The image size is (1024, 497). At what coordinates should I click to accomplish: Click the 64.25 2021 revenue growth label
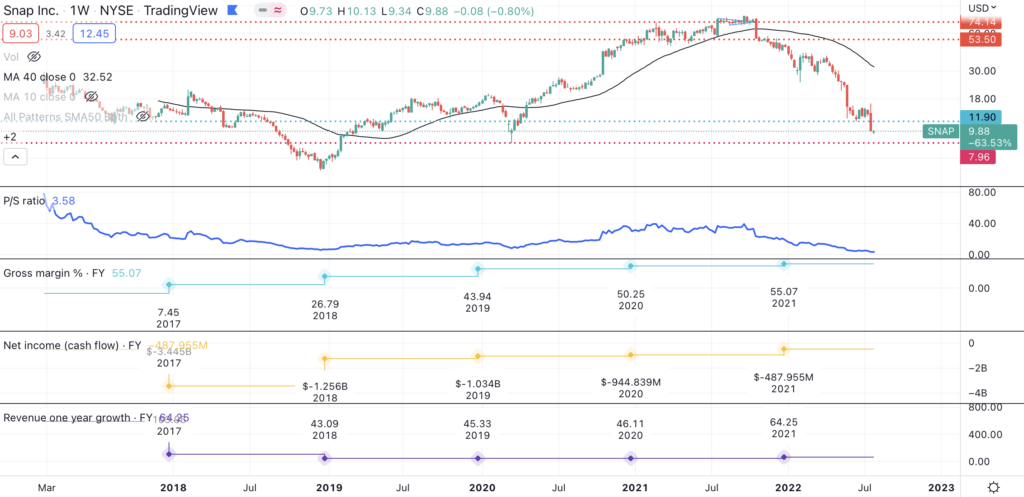(784, 428)
